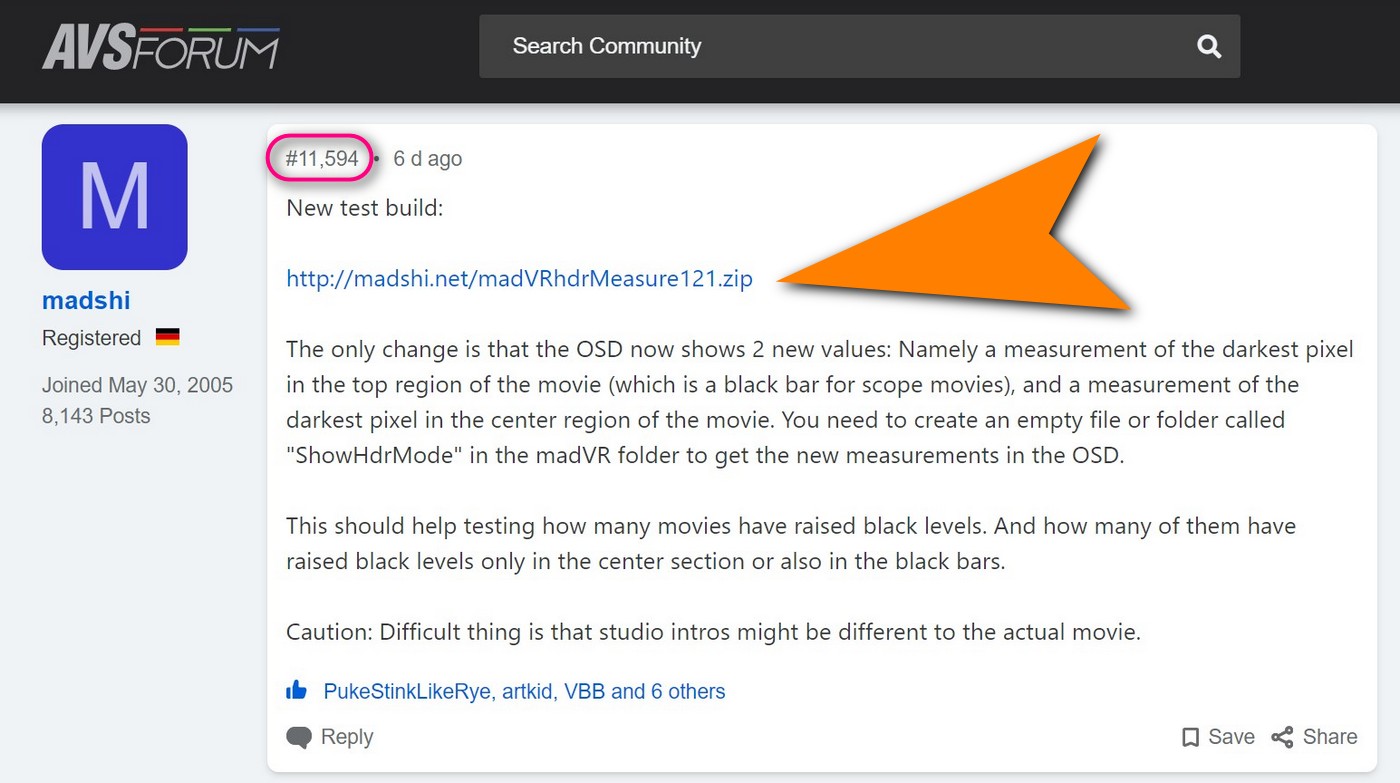Like the post with thumbs-up icon
Viewport: 1400px width, 783px height.
297,691
